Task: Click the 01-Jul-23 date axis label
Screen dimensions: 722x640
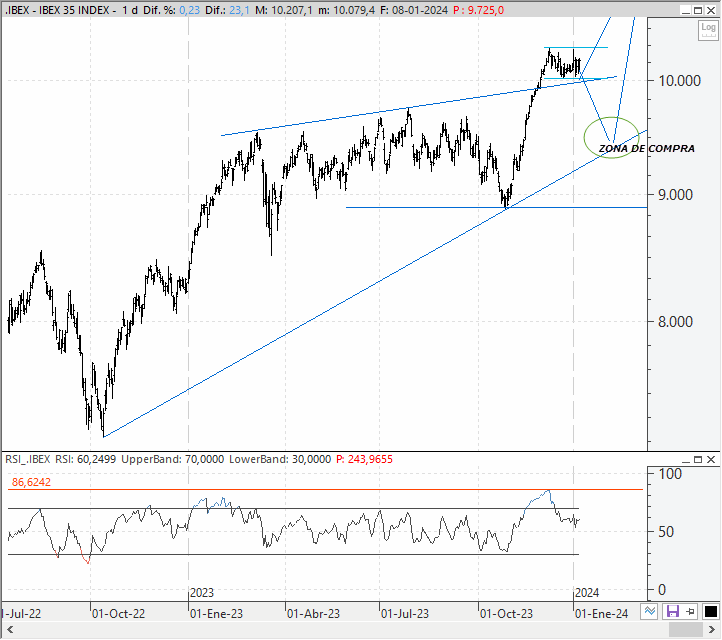Action: (405, 614)
